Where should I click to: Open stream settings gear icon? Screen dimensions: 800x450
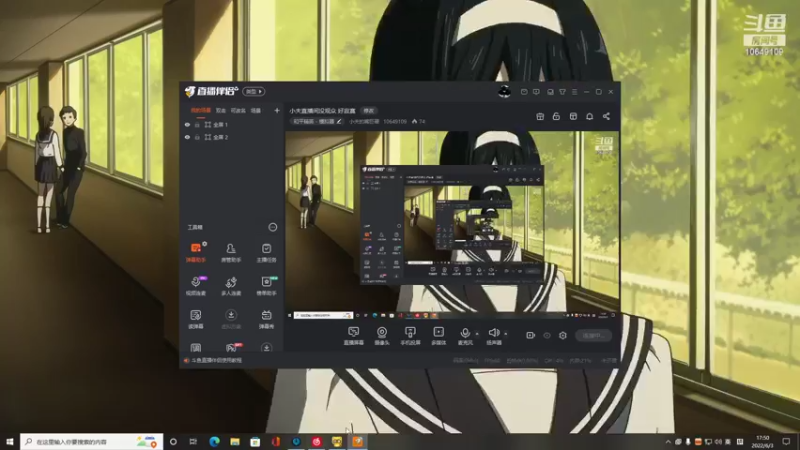click(563, 335)
